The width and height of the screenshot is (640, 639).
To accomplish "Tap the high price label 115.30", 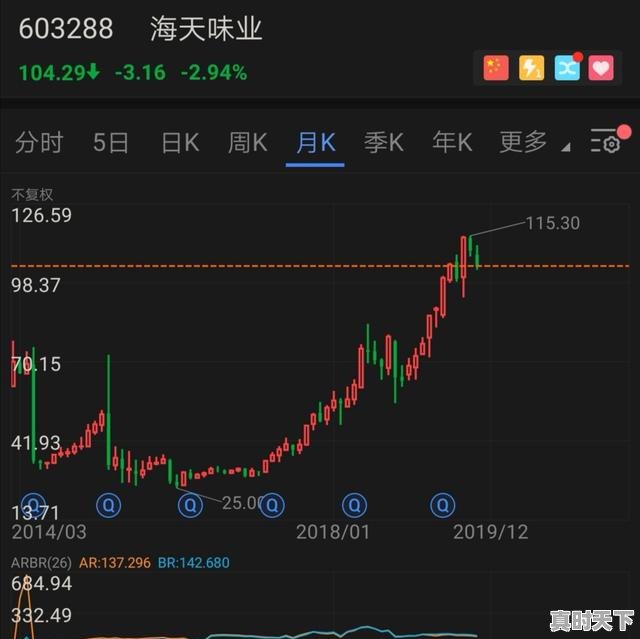I will click(x=553, y=223).
